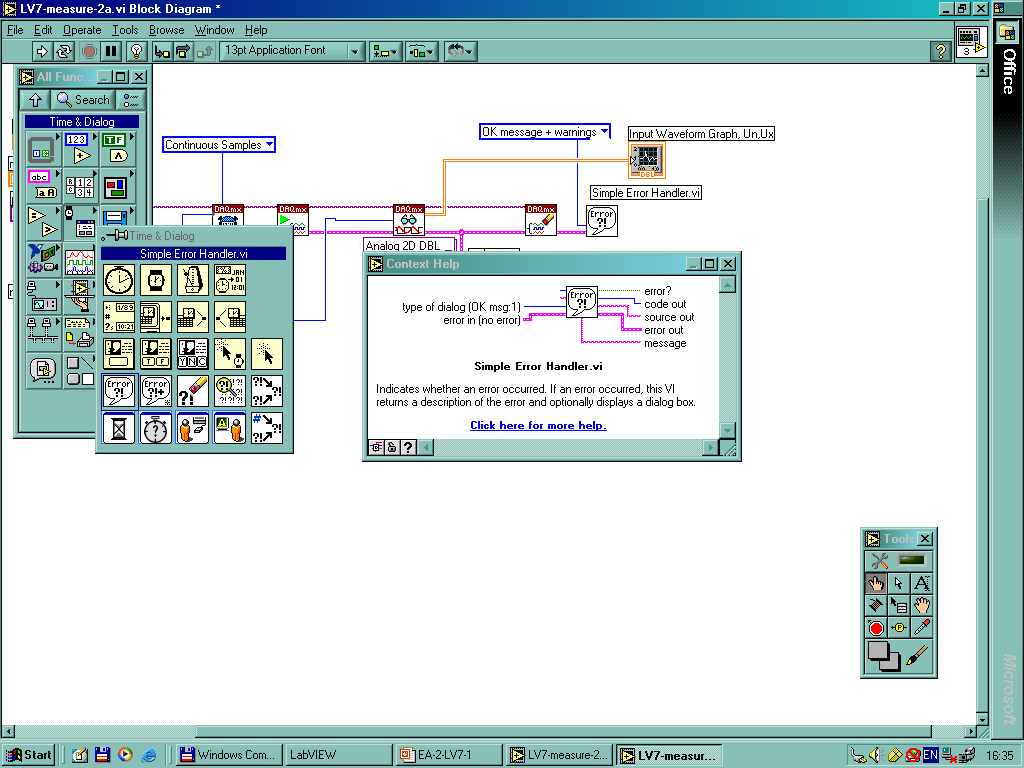Open the Browse menu
Screen dimensions: 1024x768
pyautogui.click(x=167, y=30)
